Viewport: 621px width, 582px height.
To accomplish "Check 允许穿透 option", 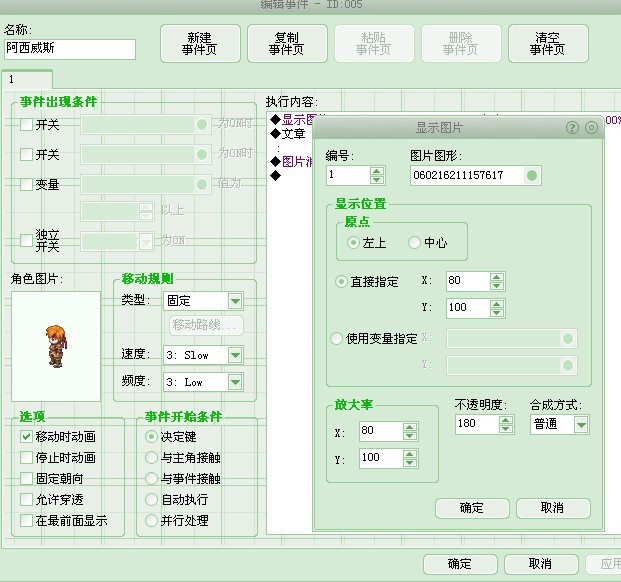I will (x=26, y=499).
